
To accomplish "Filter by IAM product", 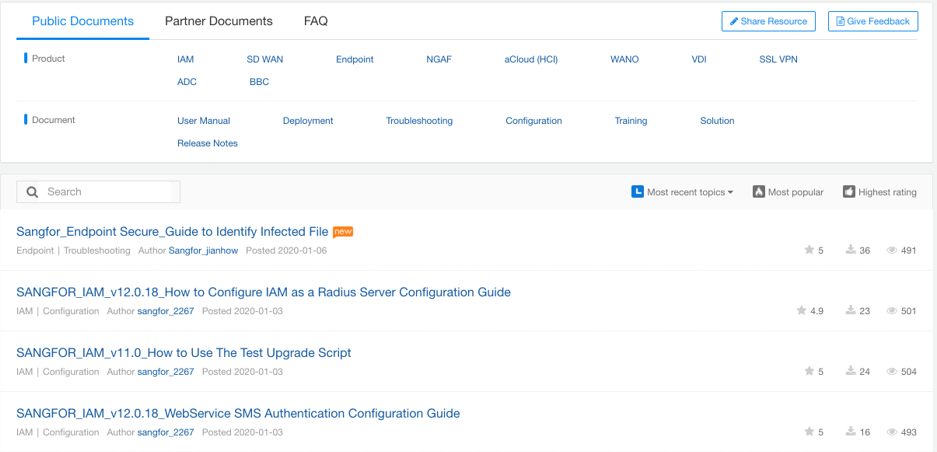I will 185,60.
